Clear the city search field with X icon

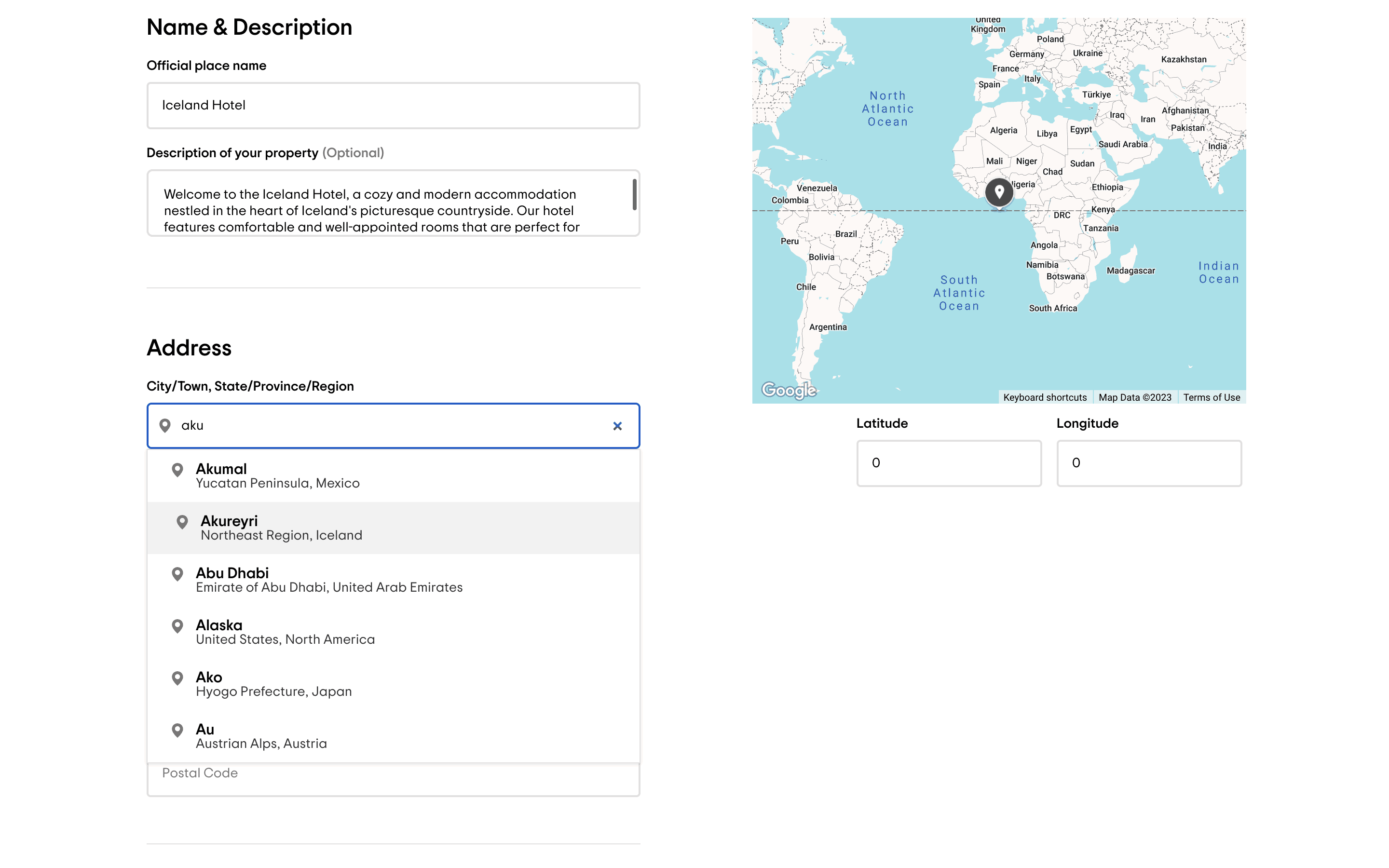tap(617, 426)
